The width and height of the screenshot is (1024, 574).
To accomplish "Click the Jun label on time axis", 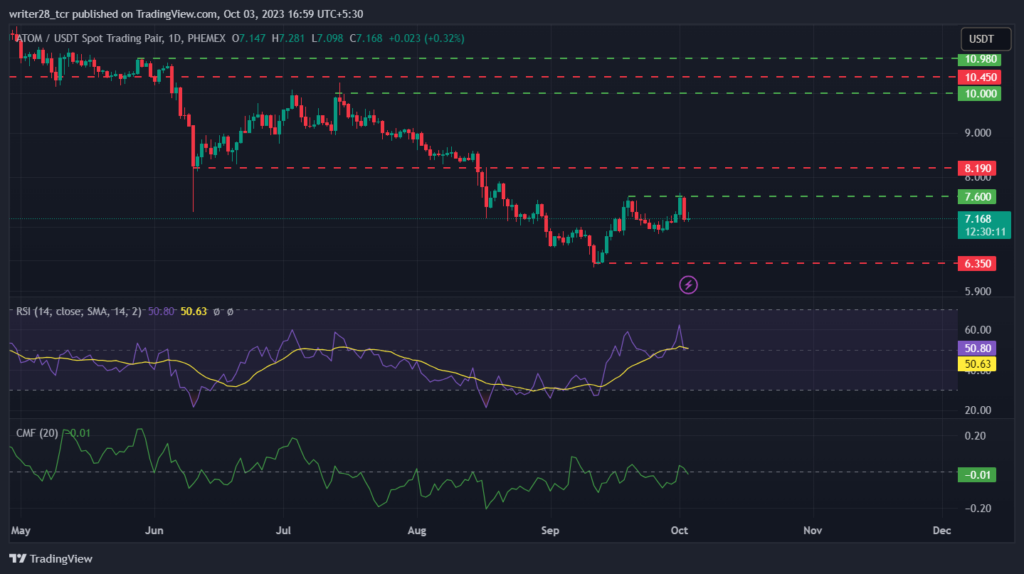I will point(154,530).
